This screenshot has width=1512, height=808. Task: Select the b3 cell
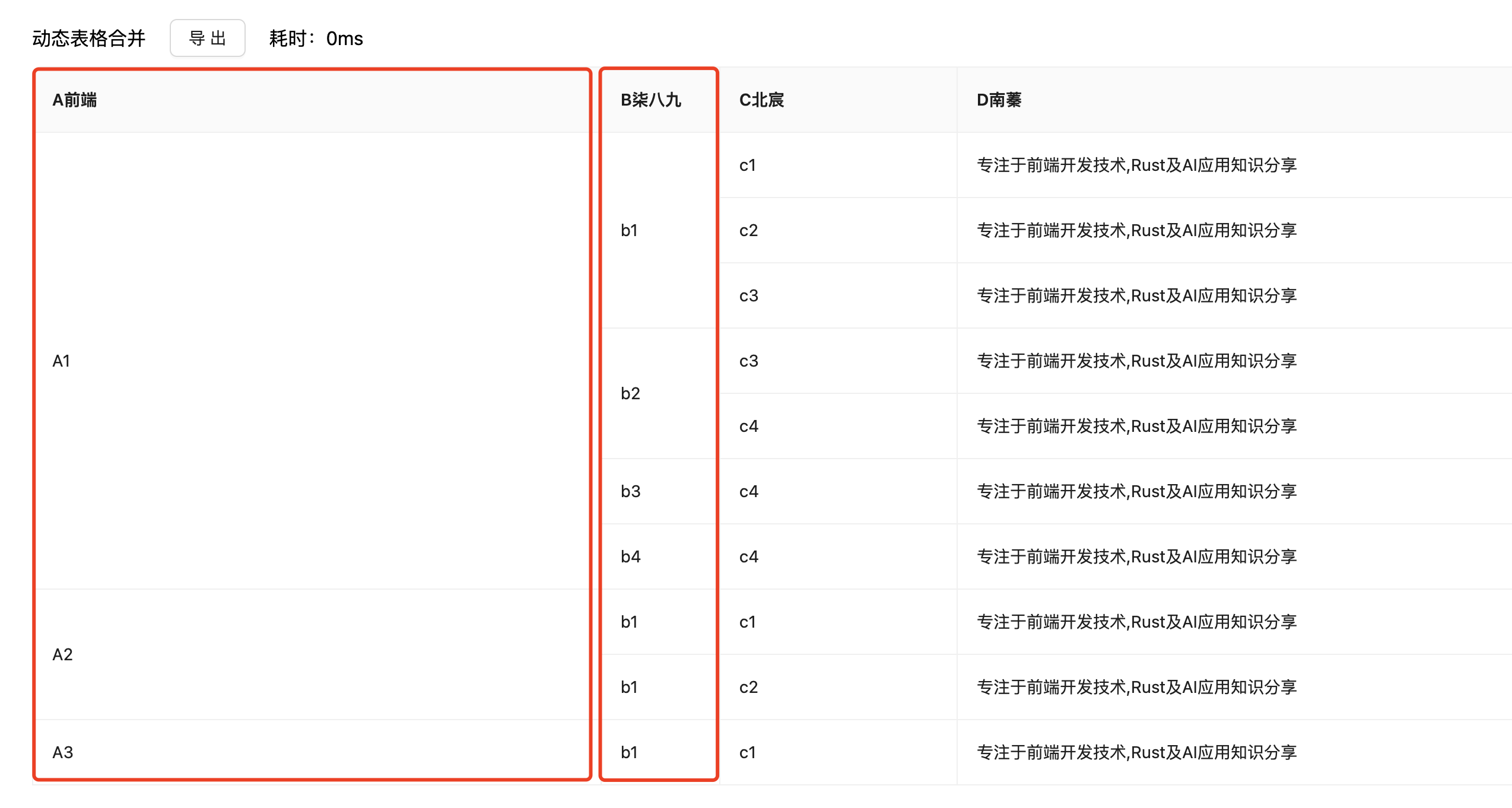630,491
